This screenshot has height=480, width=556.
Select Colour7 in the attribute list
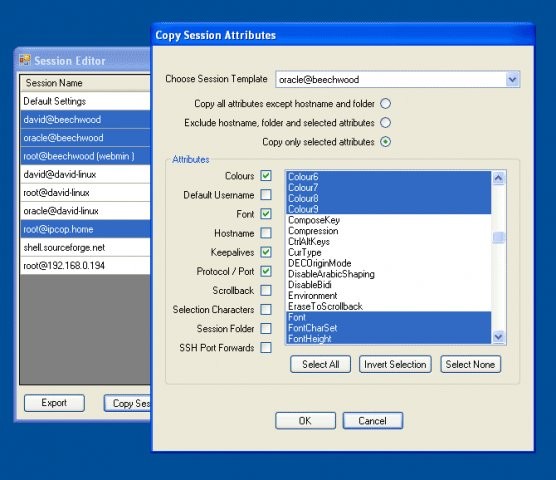pyautogui.click(x=388, y=187)
